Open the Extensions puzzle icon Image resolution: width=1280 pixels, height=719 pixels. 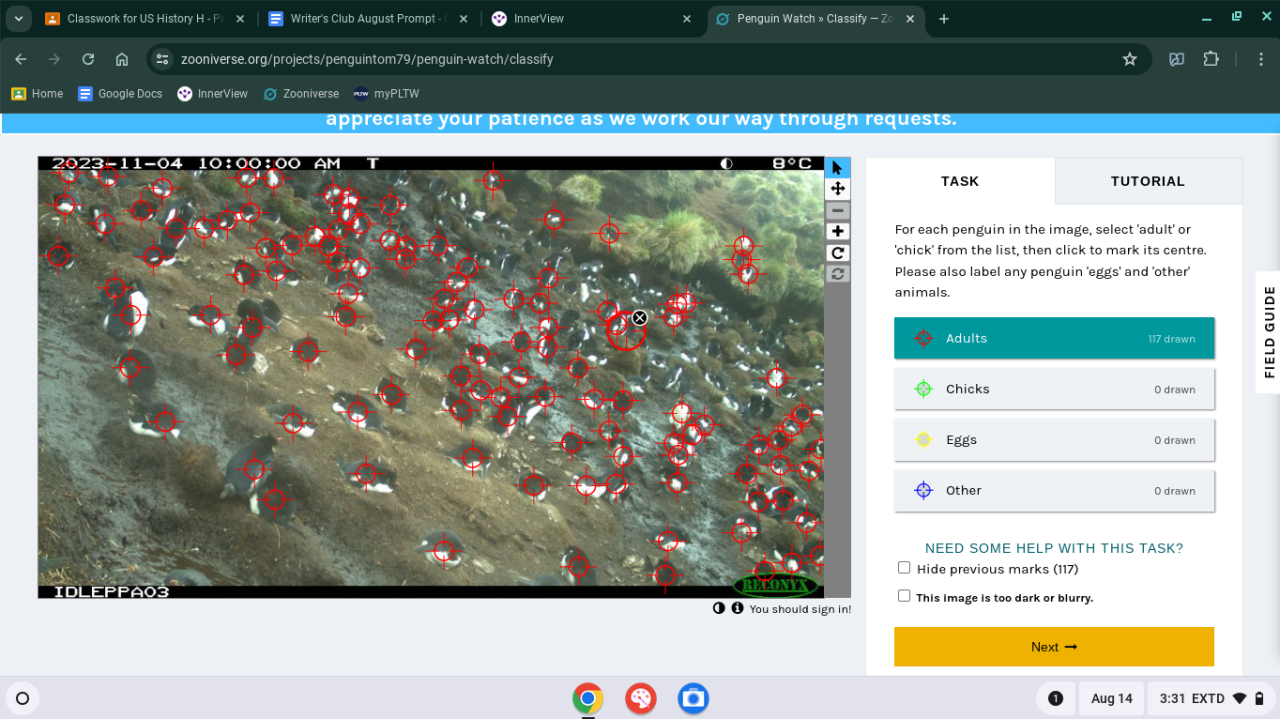tap(1211, 59)
